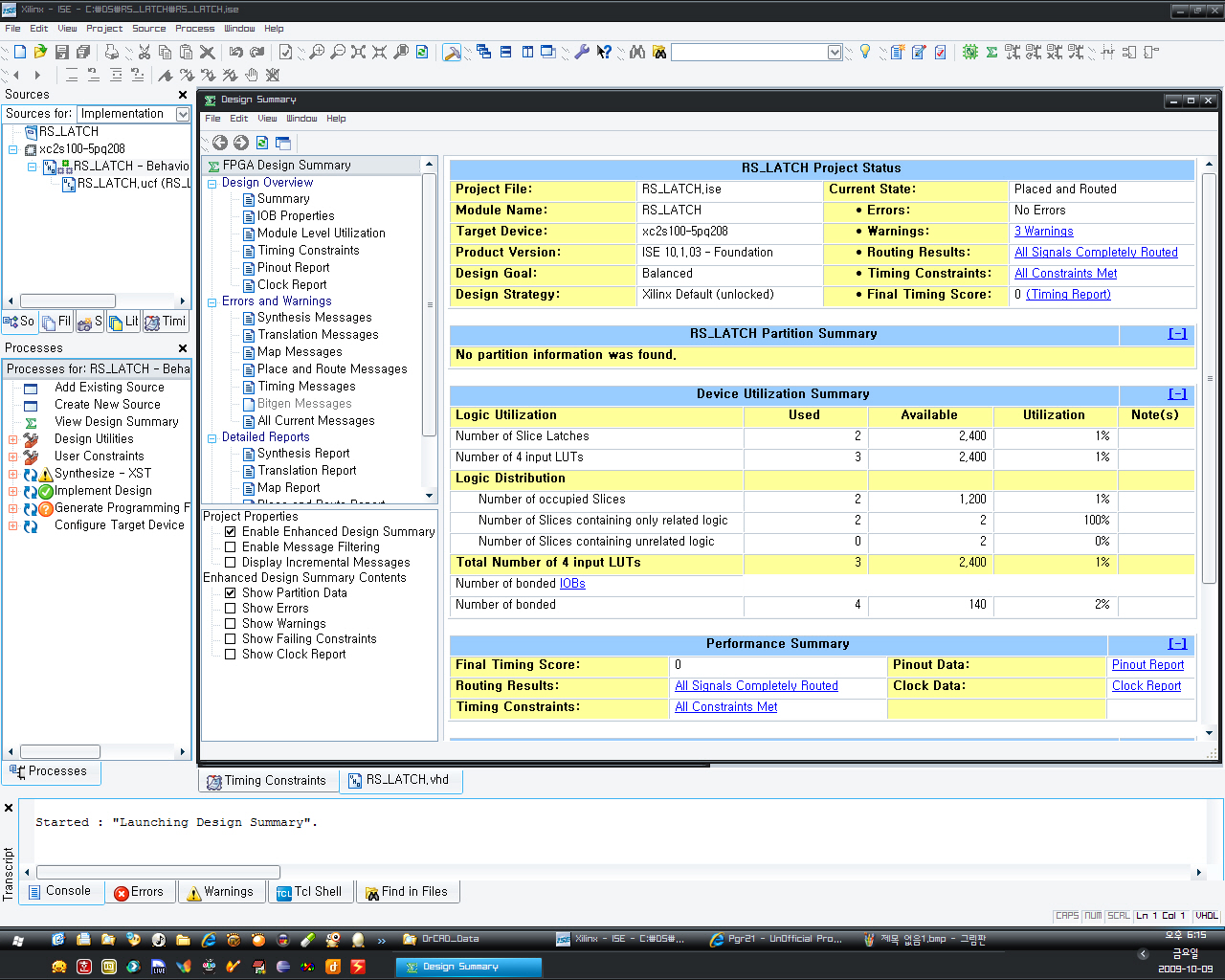
Task: Open the Process menu in the main menu bar
Action: tap(194, 29)
